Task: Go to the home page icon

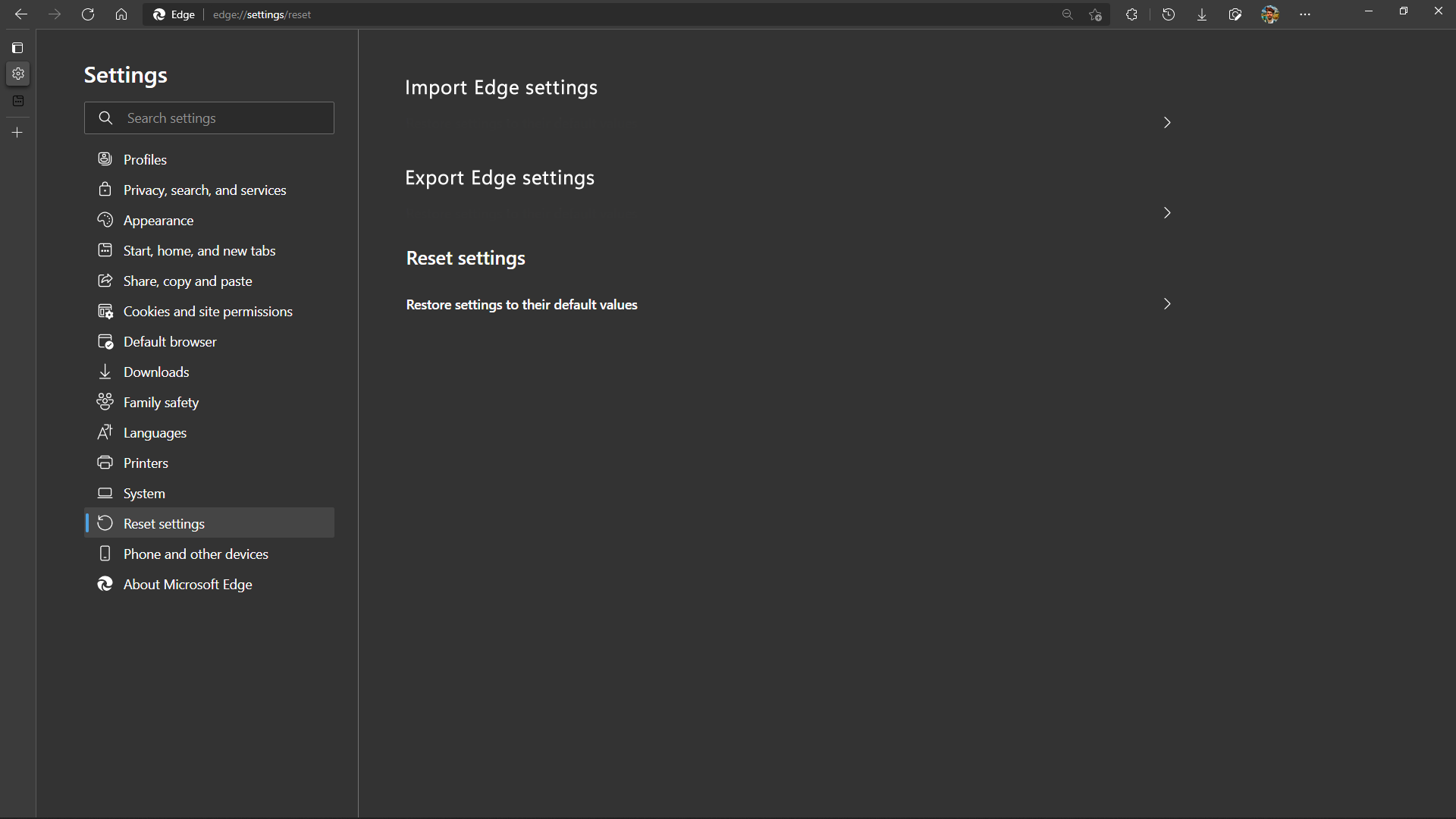Action: click(121, 14)
